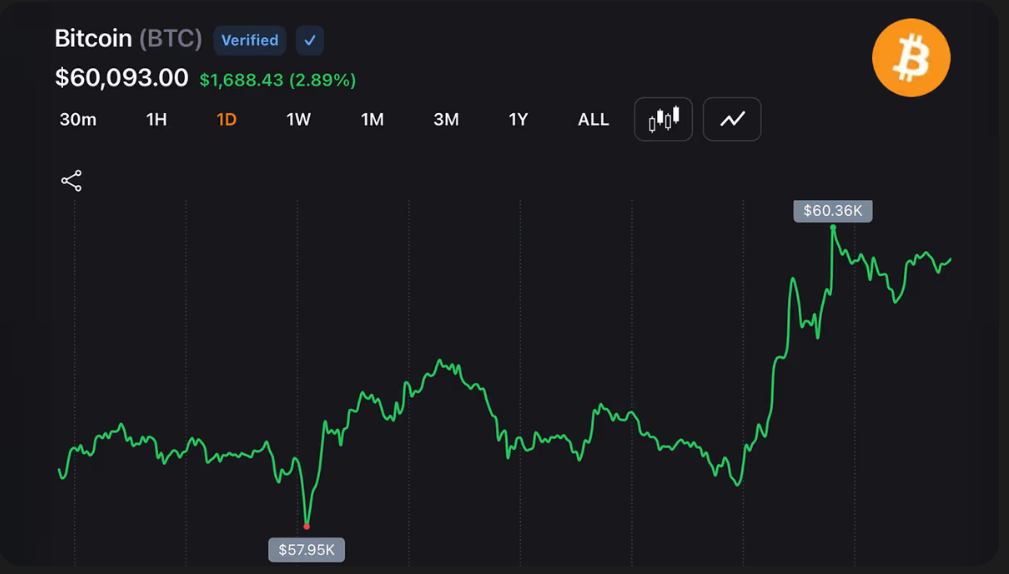This screenshot has width=1009, height=574.
Task: Click the $1,688.43 (2.89%) change value
Action: [x=277, y=80]
